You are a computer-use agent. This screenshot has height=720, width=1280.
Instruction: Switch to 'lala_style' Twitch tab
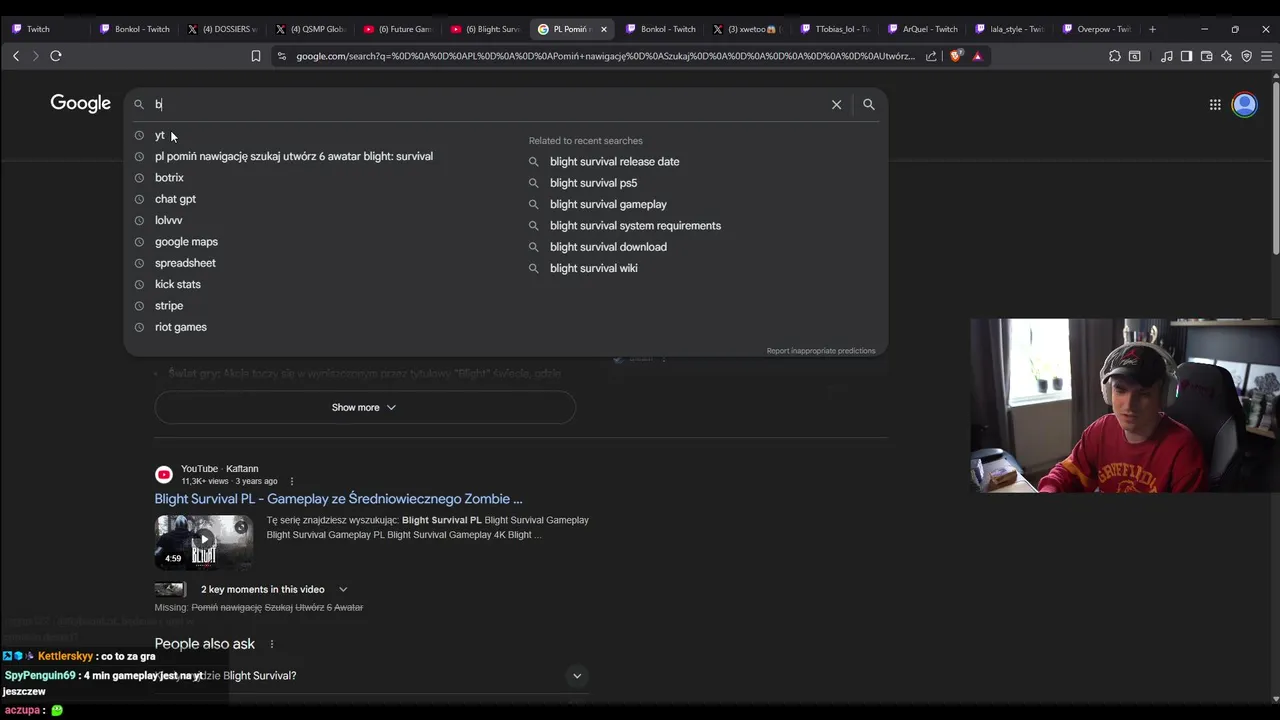click(x=1010, y=29)
